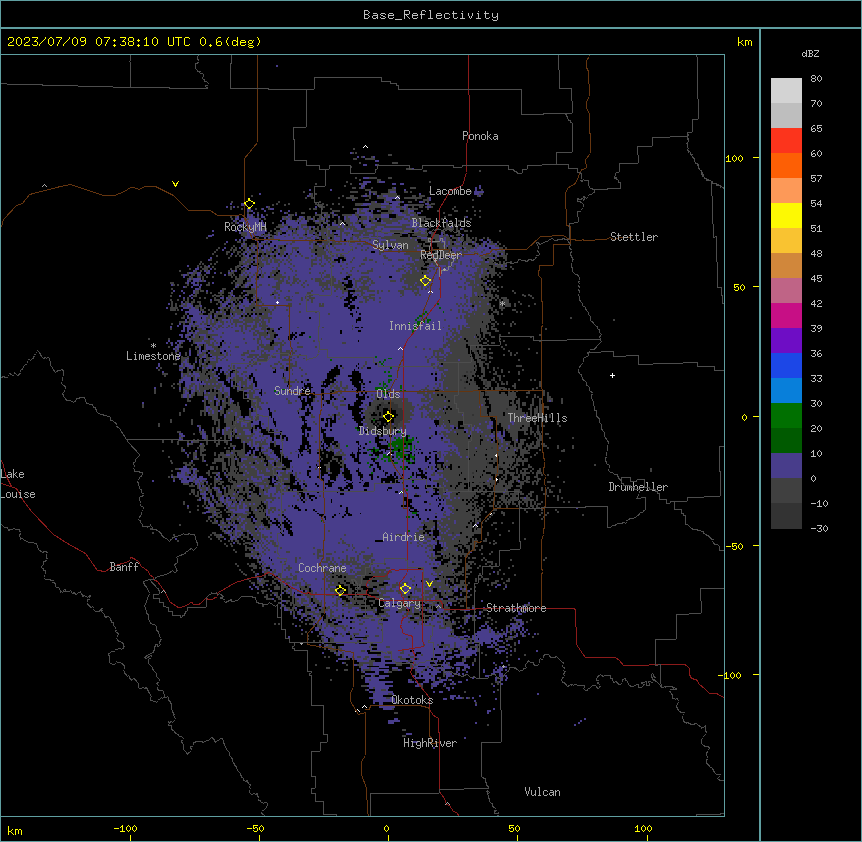Click the Drumheller town label

tap(638, 487)
